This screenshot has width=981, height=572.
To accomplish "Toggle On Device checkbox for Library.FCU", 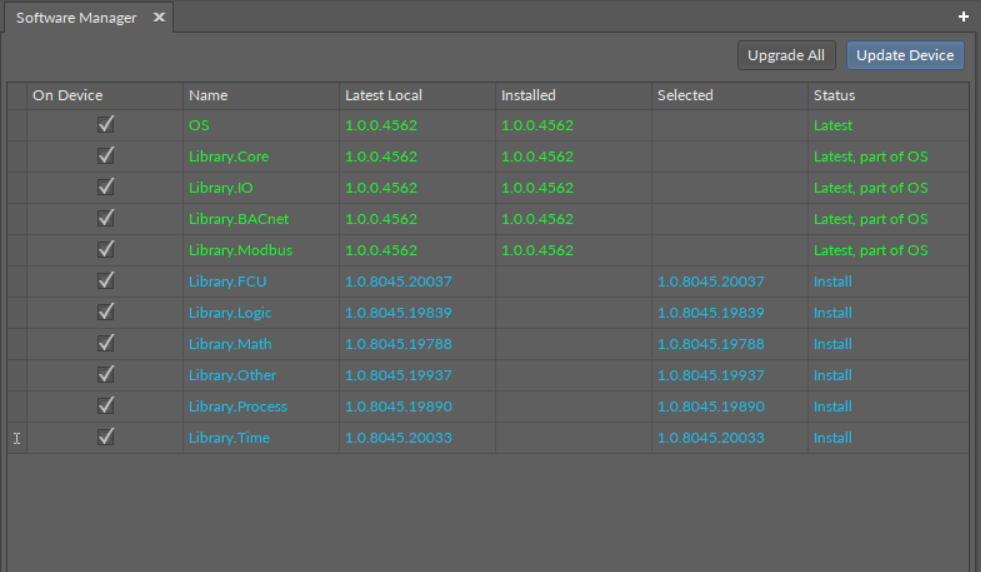I will coord(105,281).
